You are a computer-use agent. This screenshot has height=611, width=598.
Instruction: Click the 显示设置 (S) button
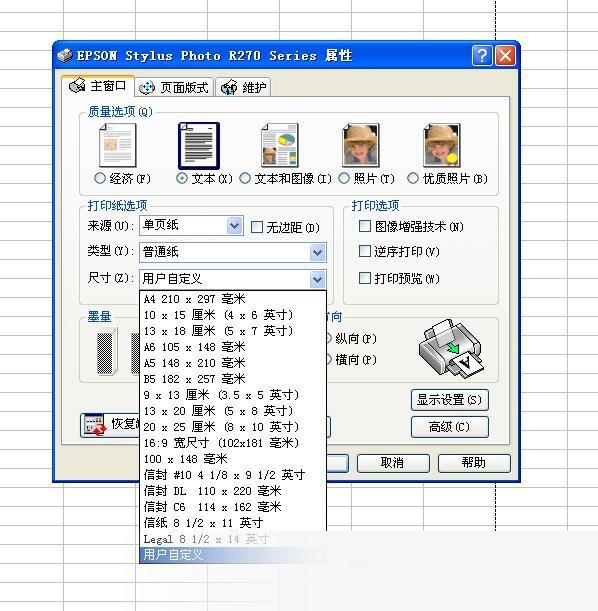tap(450, 400)
